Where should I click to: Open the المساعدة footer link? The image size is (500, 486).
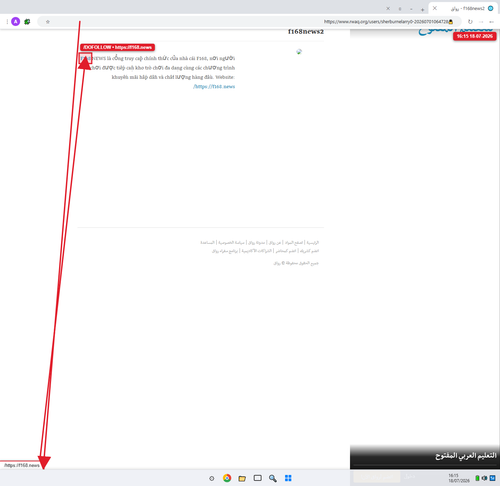tap(207, 242)
